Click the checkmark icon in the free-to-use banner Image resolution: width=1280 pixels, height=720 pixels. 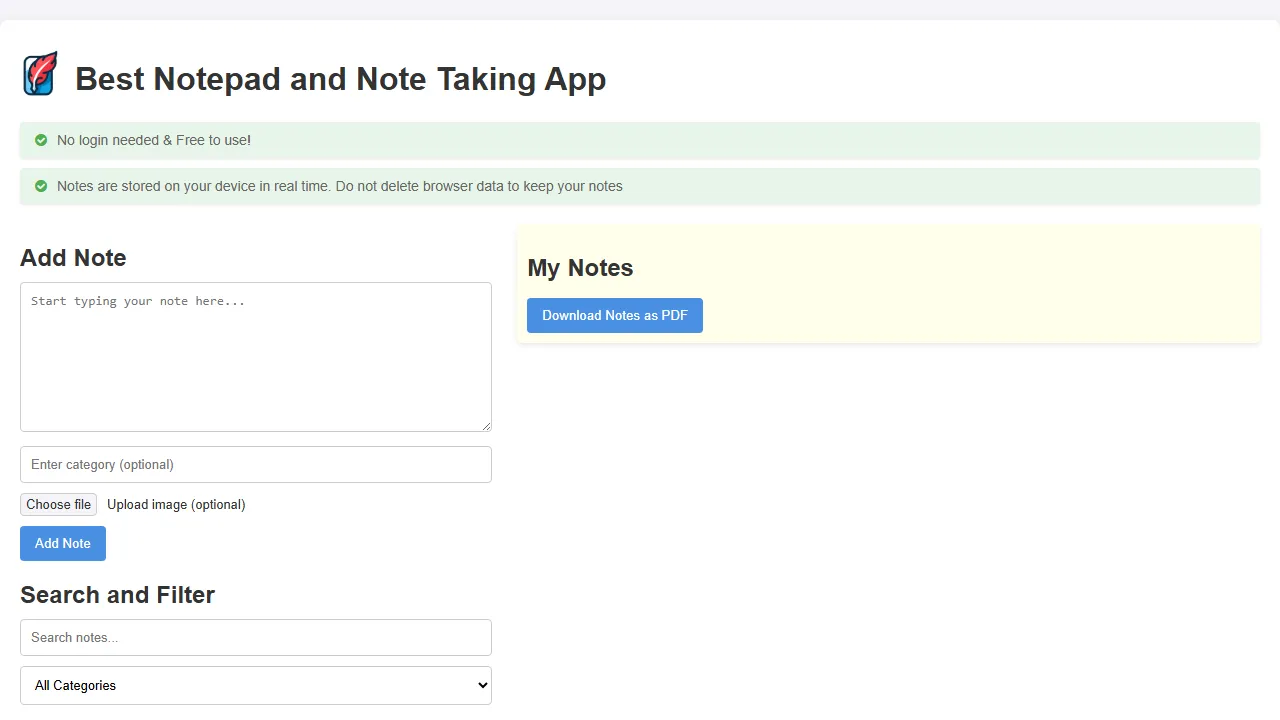(x=41, y=140)
